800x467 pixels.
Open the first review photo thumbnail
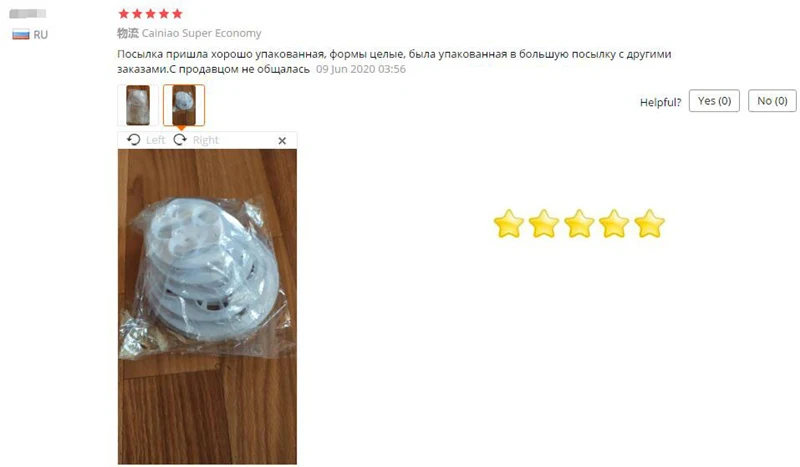tap(138, 105)
